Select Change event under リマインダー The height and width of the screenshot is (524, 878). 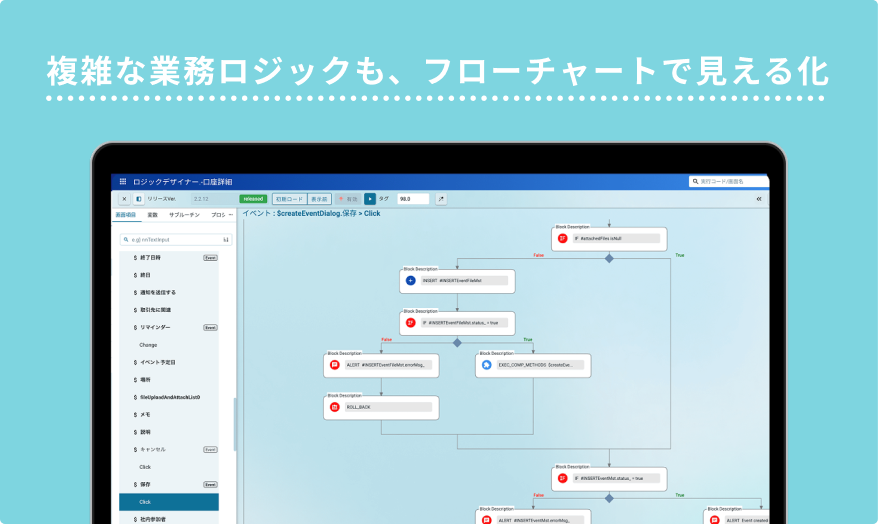point(148,345)
